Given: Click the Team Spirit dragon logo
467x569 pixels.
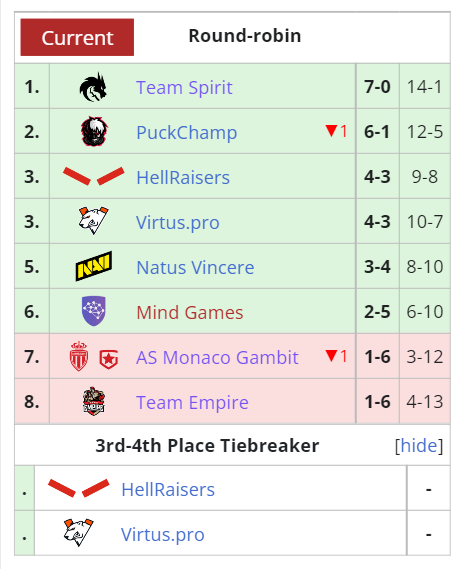Looking at the screenshot, I should (x=93, y=87).
